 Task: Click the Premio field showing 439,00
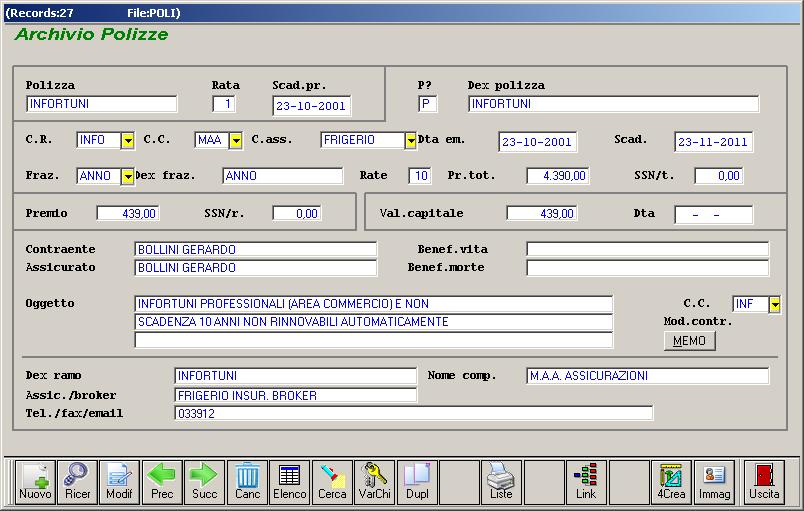coord(128,213)
